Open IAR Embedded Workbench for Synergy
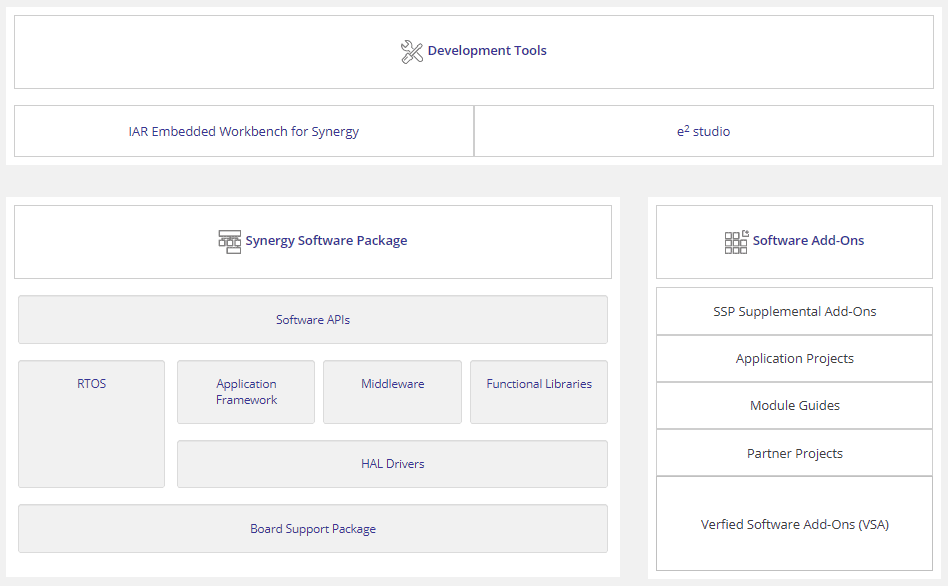The height and width of the screenshot is (586, 948). [x=244, y=131]
